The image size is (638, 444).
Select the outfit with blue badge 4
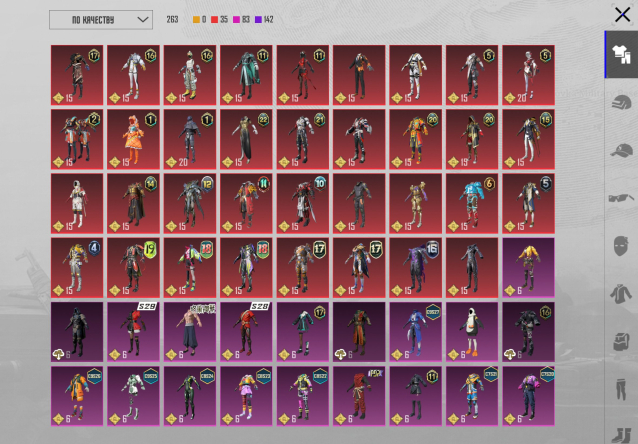pyautogui.click(x=77, y=266)
